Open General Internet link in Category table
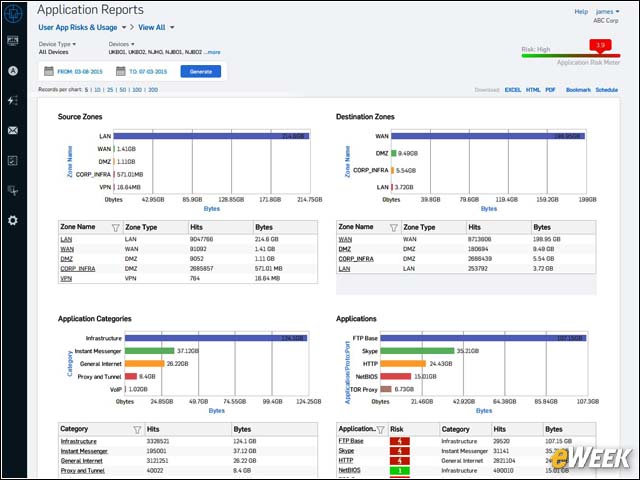This screenshot has height=480, width=640. (x=82, y=461)
